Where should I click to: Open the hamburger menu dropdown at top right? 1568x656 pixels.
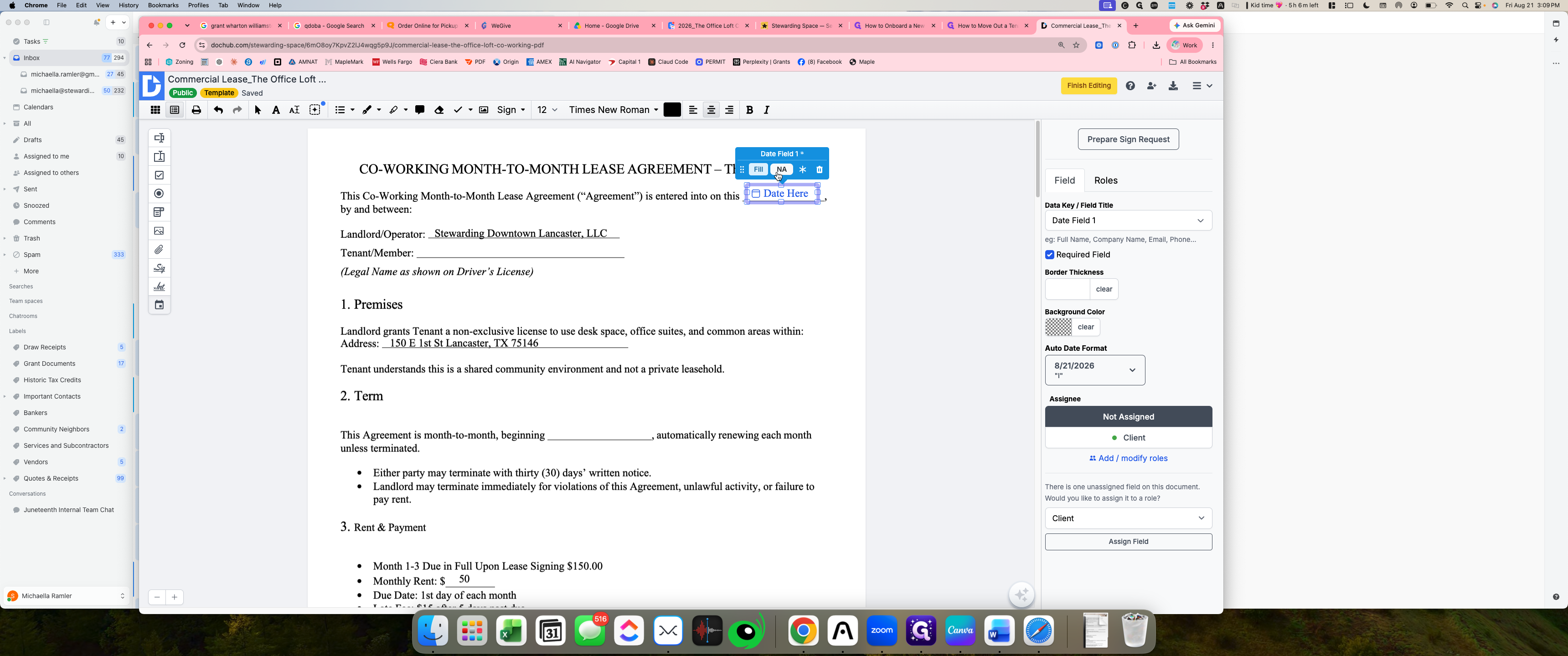tap(1202, 86)
